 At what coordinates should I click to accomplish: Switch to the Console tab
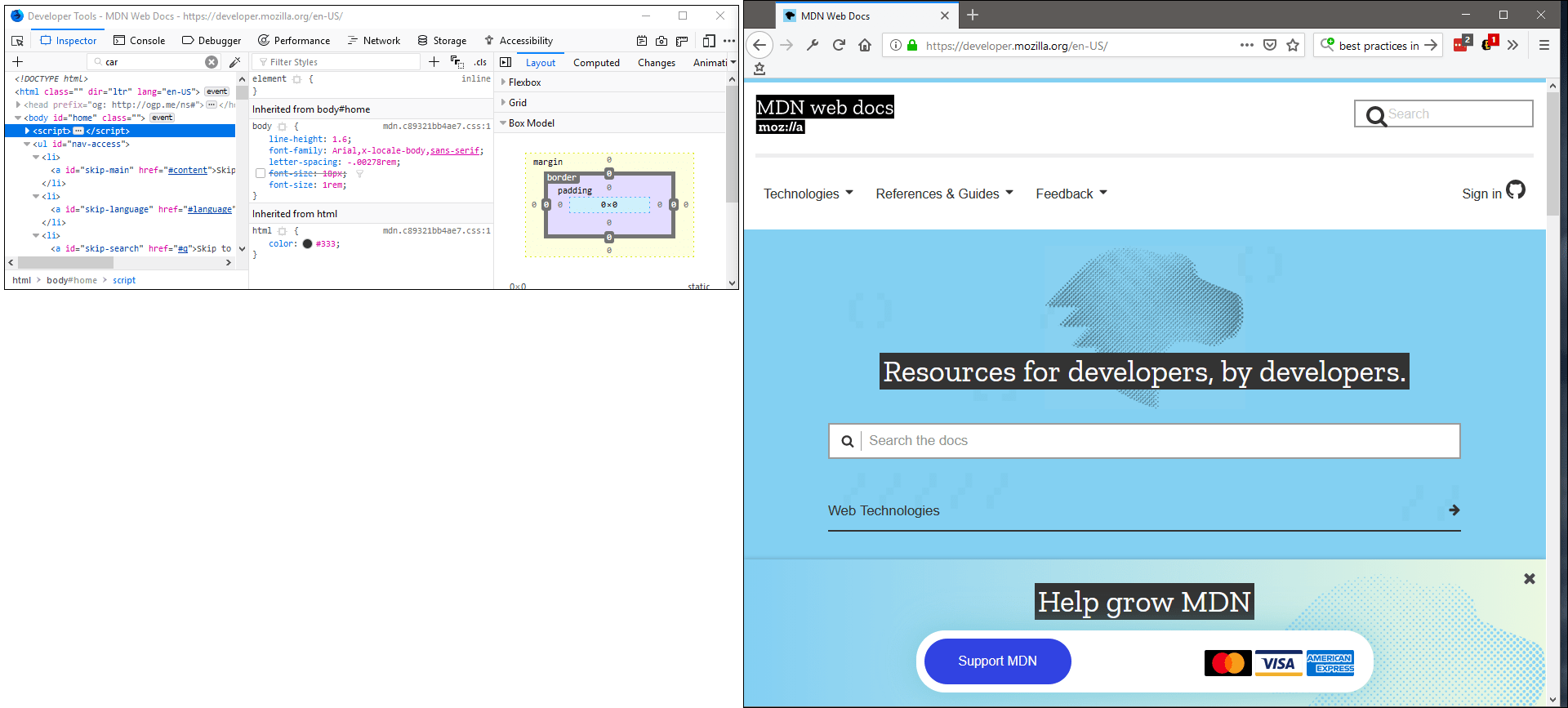[140, 41]
